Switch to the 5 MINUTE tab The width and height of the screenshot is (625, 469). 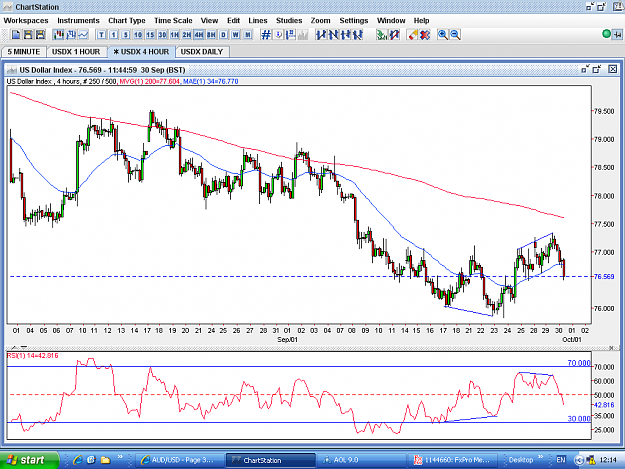24,52
